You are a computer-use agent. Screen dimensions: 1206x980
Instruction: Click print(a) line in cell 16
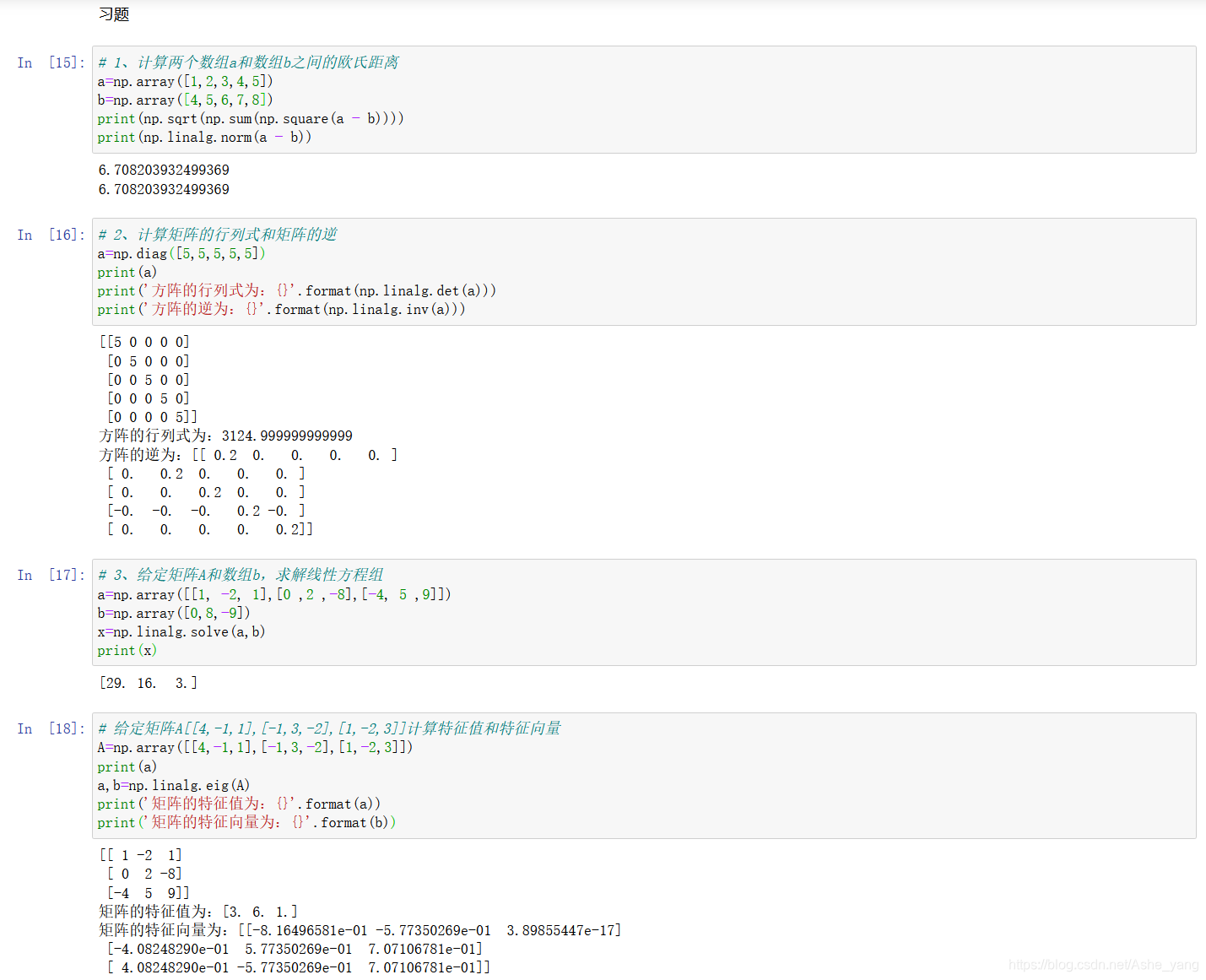[x=127, y=273]
